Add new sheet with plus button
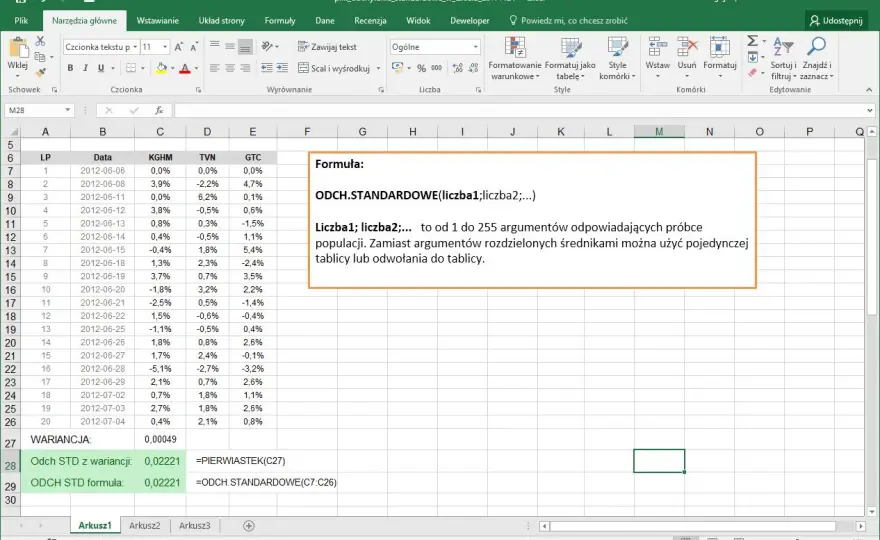Image resolution: width=880 pixels, height=540 pixels. tap(249, 525)
